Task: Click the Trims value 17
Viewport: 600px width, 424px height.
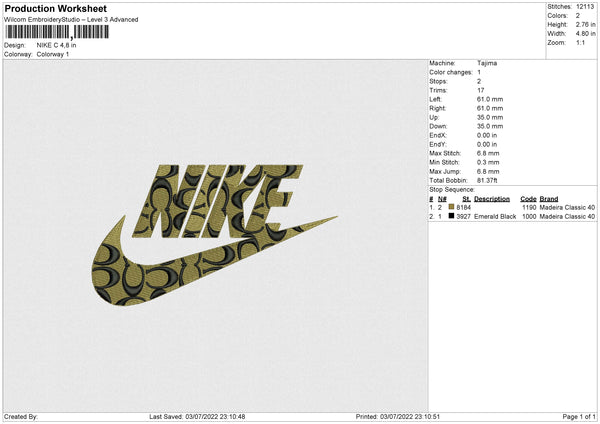Action: (x=481, y=90)
